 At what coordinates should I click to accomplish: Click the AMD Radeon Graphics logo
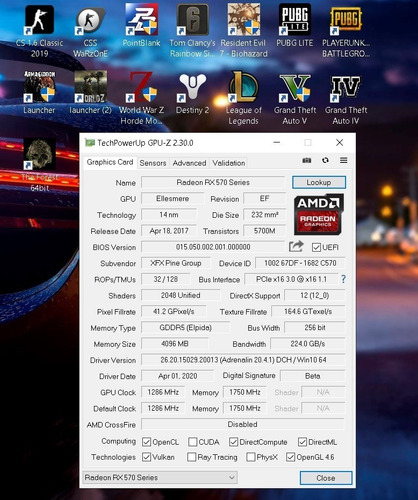pos(319,214)
